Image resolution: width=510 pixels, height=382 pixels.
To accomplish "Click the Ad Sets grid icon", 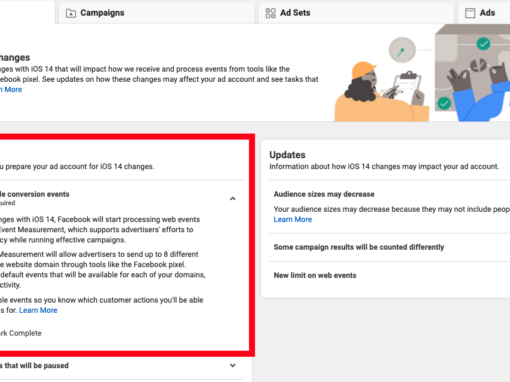I will pos(270,13).
